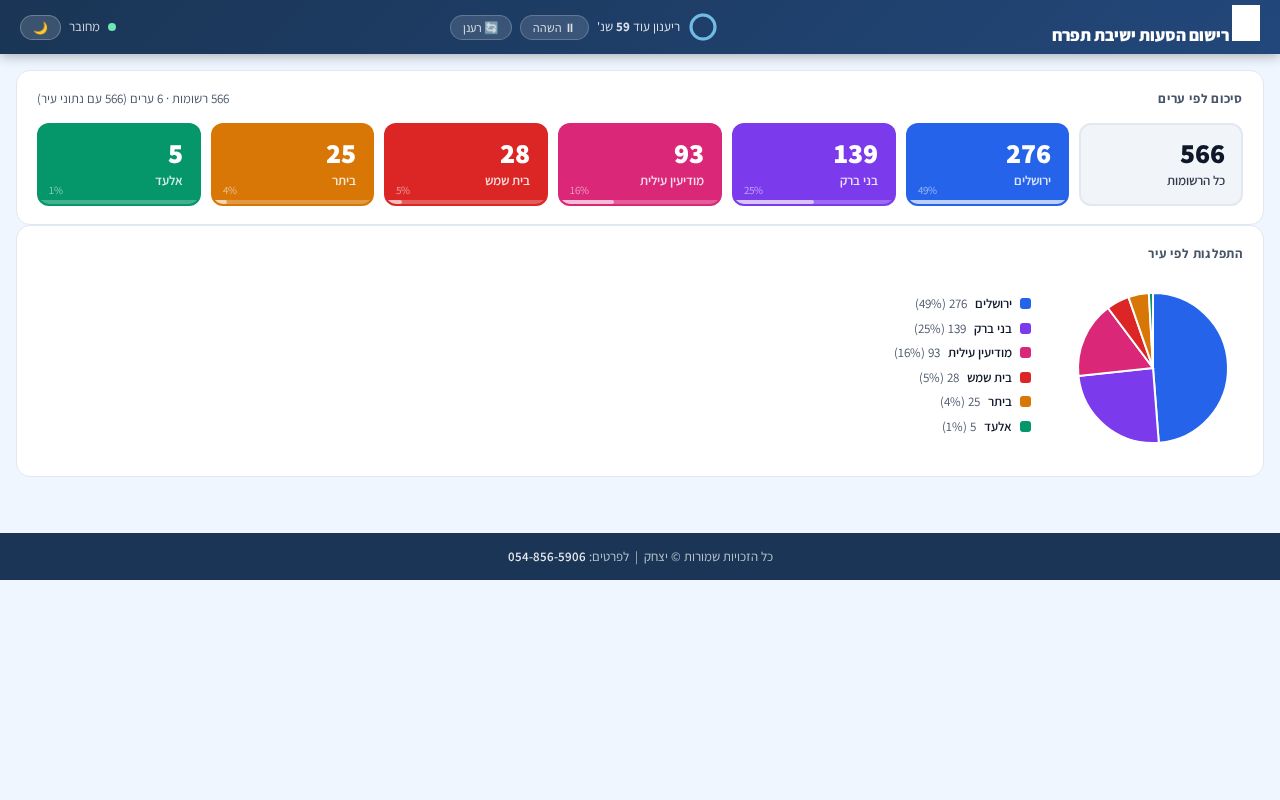Click the orange ביתר legend swatch
Screen dimensions: 1280x800
pos(1025,402)
